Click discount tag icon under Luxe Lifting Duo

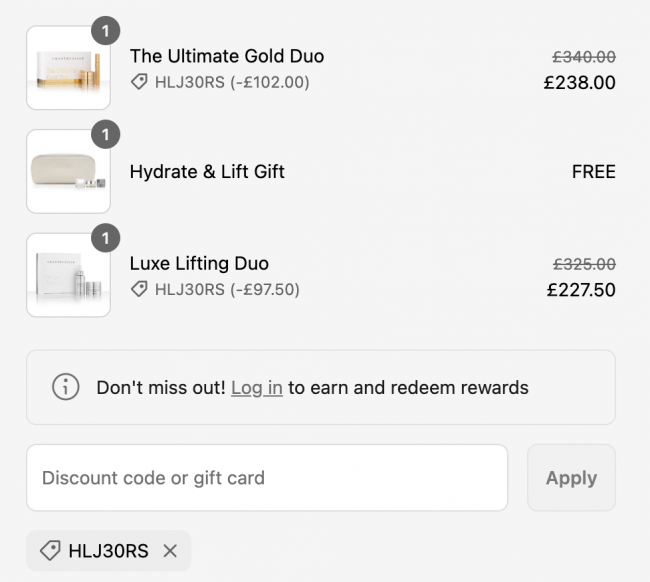[x=139, y=290]
